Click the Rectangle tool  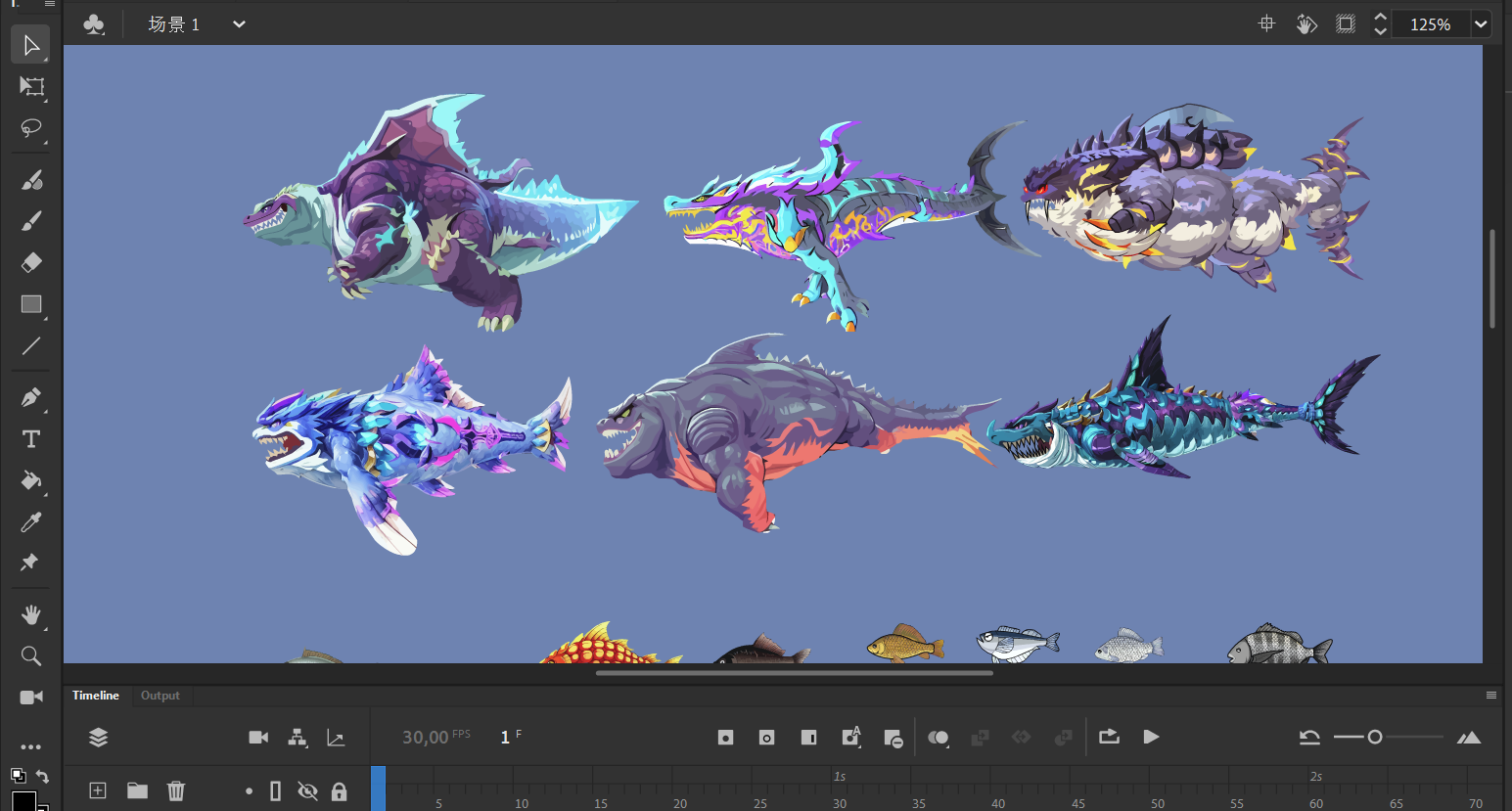tap(31, 304)
